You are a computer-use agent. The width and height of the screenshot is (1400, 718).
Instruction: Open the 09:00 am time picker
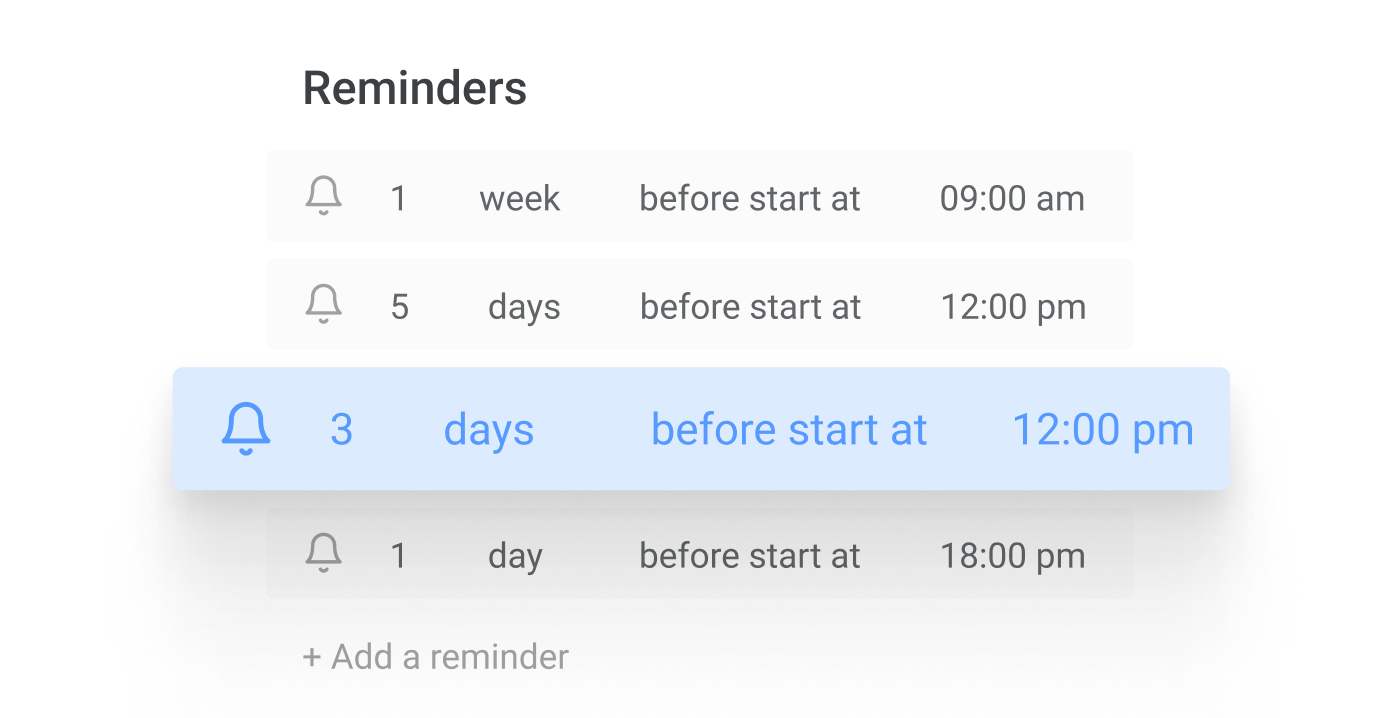click(1013, 197)
